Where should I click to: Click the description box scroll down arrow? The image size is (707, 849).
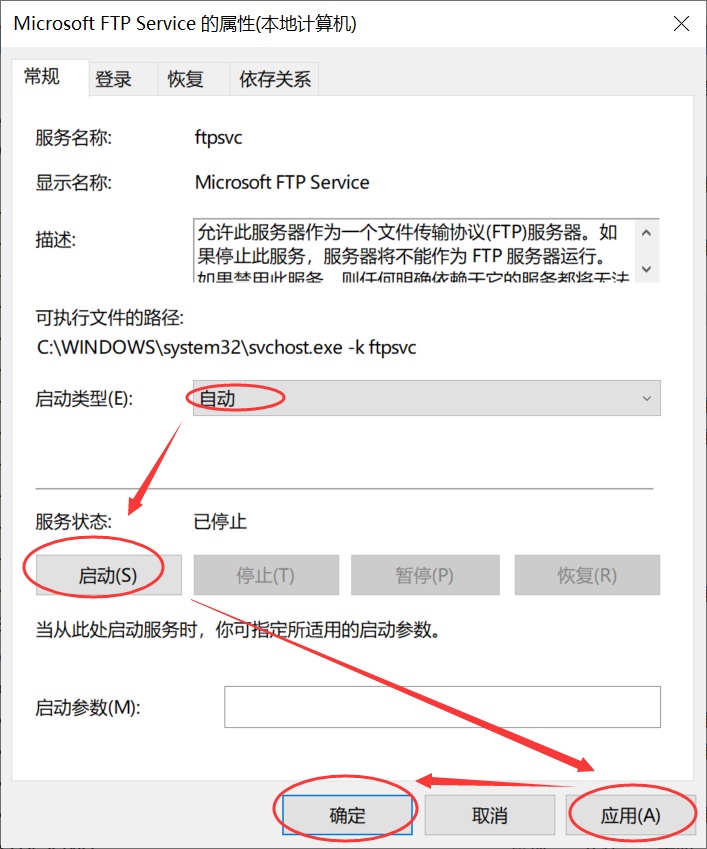point(646,269)
